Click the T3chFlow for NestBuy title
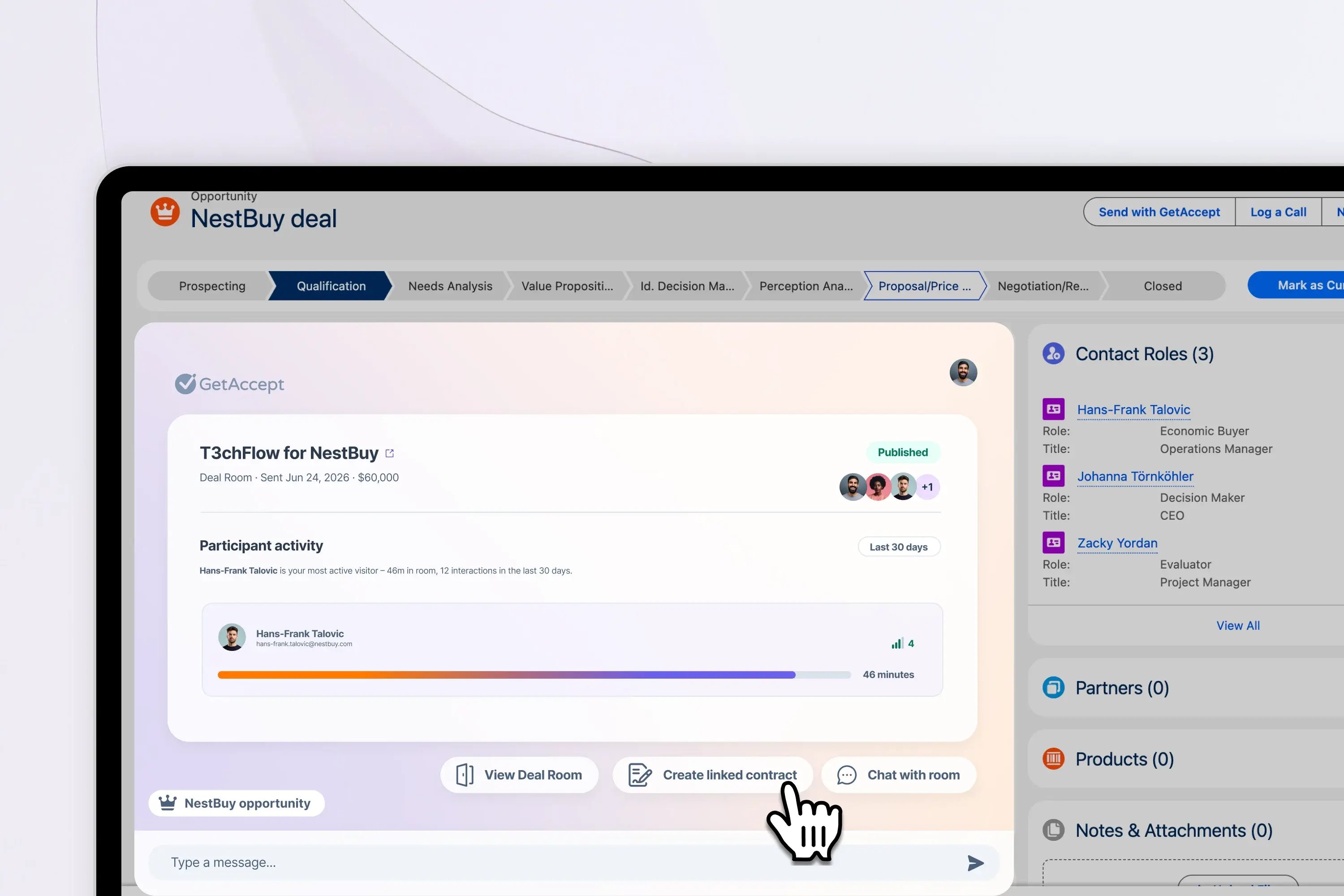Image resolution: width=1344 pixels, height=896 pixels. click(289, 453)
